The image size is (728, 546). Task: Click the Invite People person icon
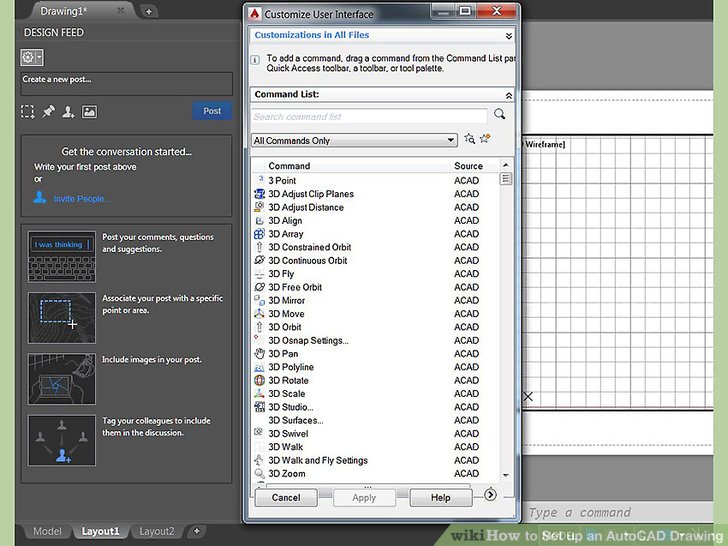[x=40, y=198]
